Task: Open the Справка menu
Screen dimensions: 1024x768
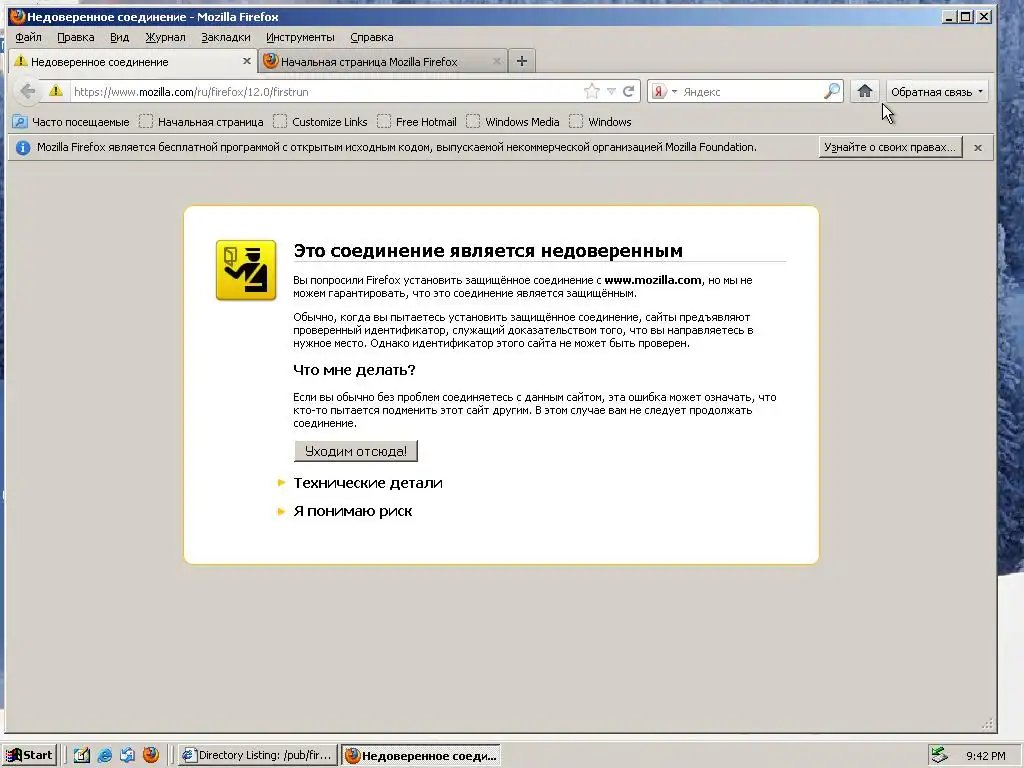Action: click(x=372, y=37)
